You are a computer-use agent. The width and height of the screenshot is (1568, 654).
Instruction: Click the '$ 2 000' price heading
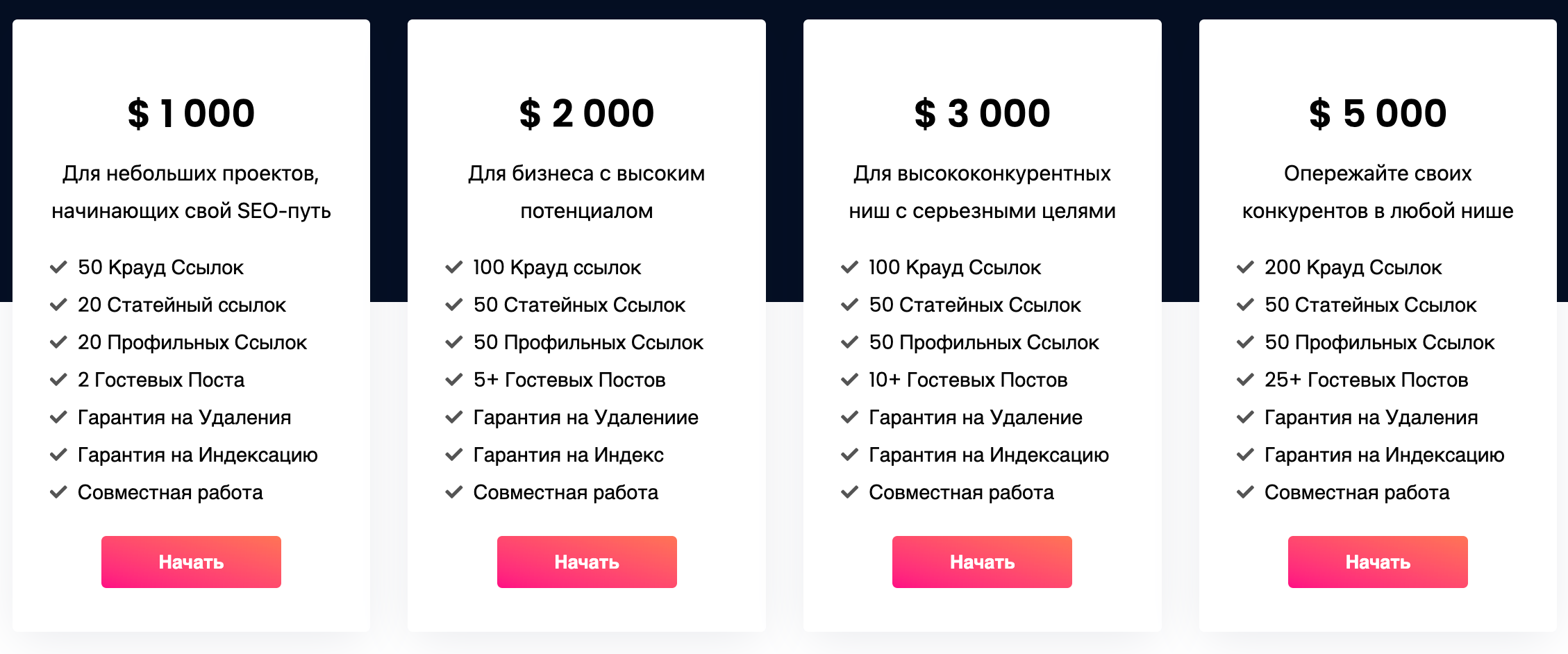(587, 113)
